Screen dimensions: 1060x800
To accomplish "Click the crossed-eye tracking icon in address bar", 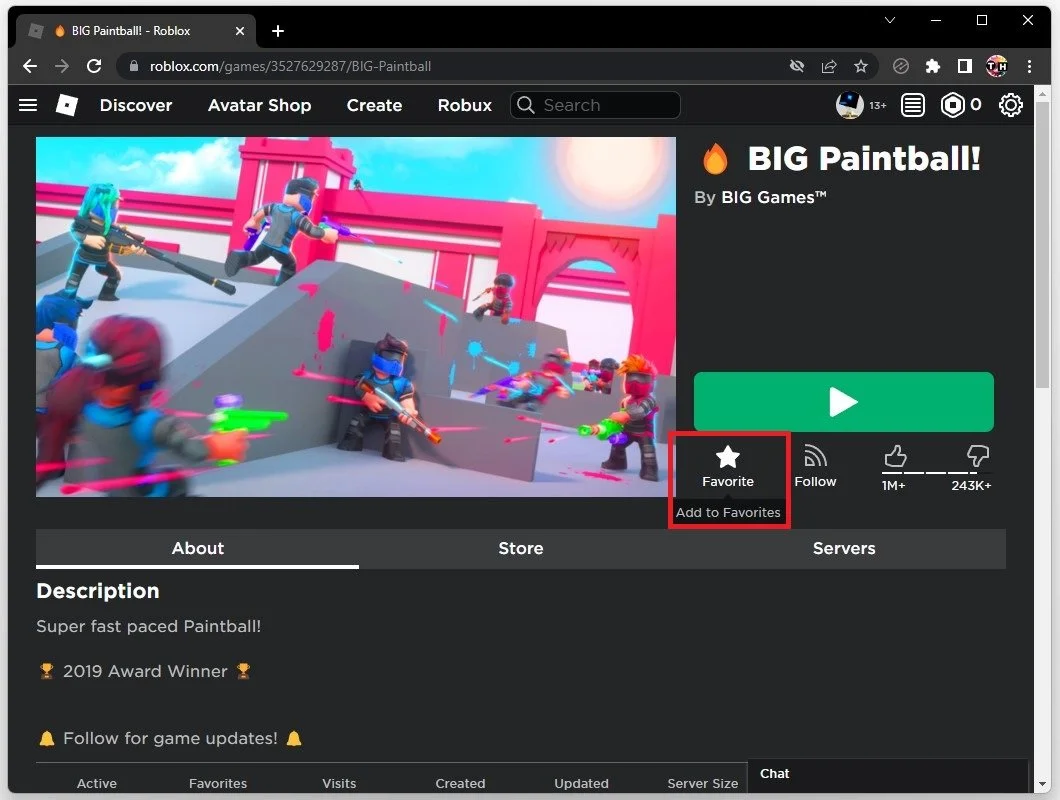I will tap(797, 66).
